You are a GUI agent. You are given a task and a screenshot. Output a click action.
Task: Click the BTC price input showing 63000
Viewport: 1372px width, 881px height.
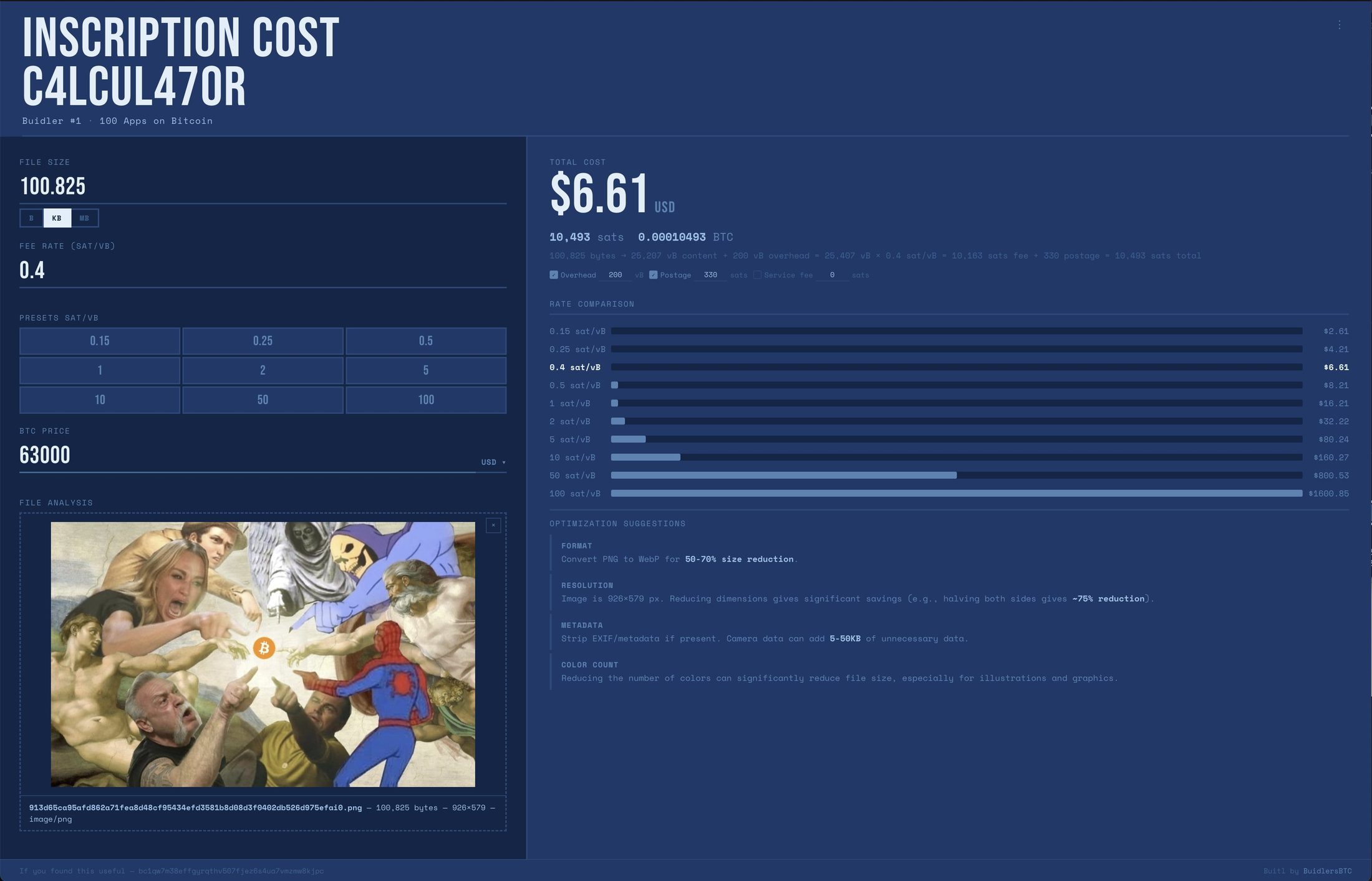[x=247, y=455]
